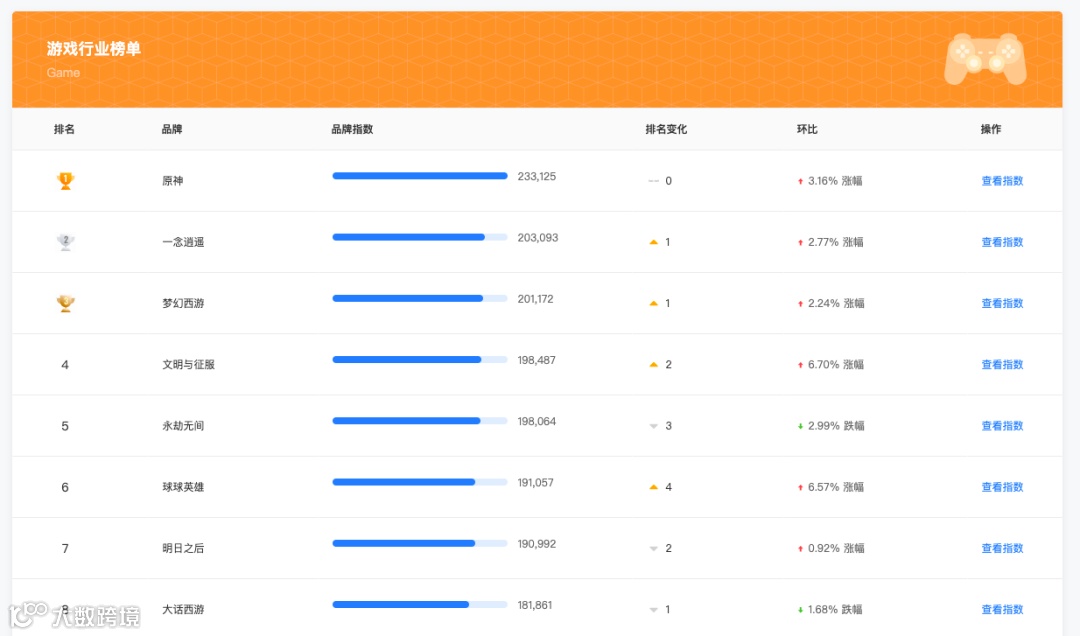
Task: Open 查看指数 link for 明日之后
Action: (1002, 548)
